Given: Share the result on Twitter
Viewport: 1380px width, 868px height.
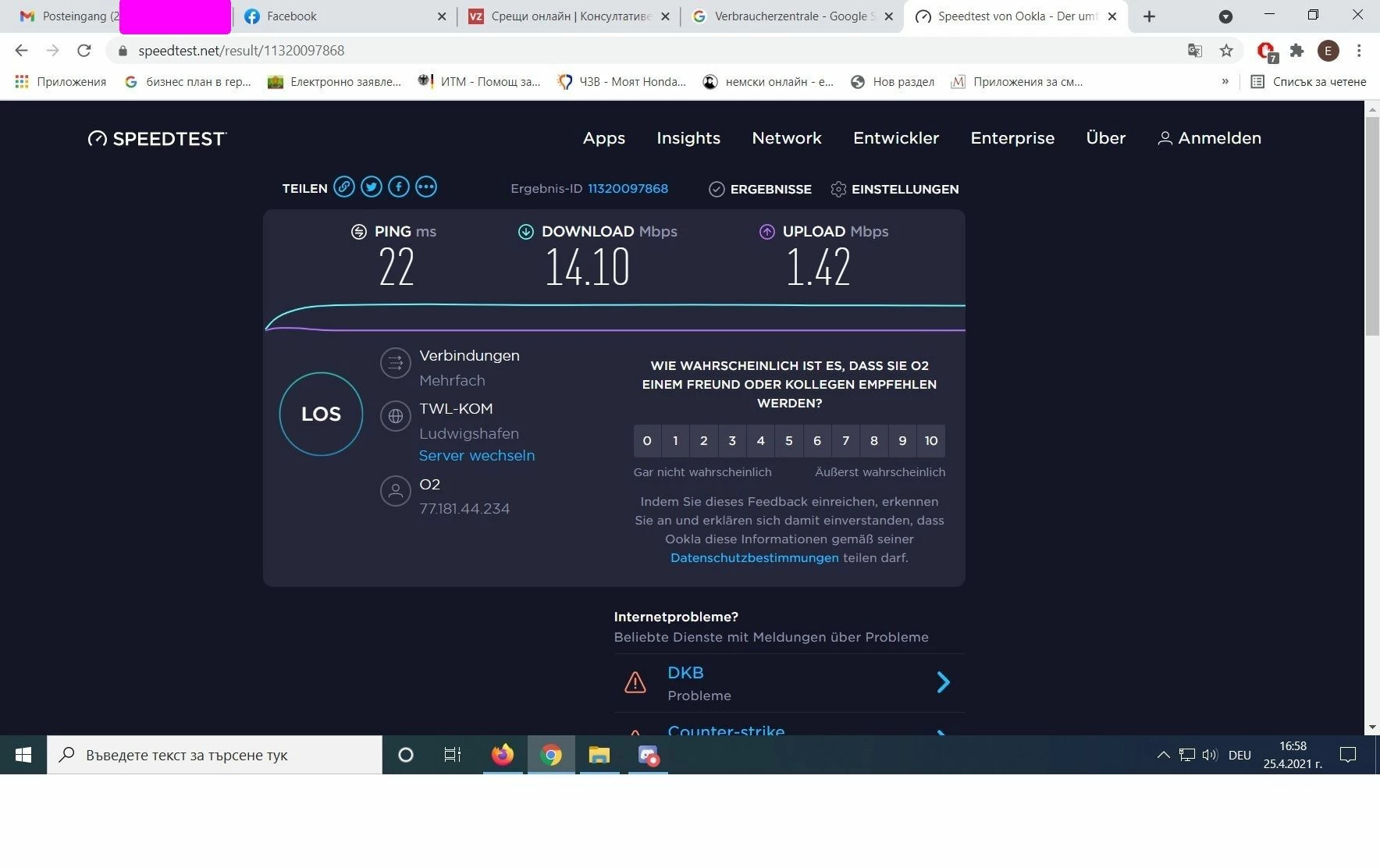Looking at the screenshot, I should 372,187.
